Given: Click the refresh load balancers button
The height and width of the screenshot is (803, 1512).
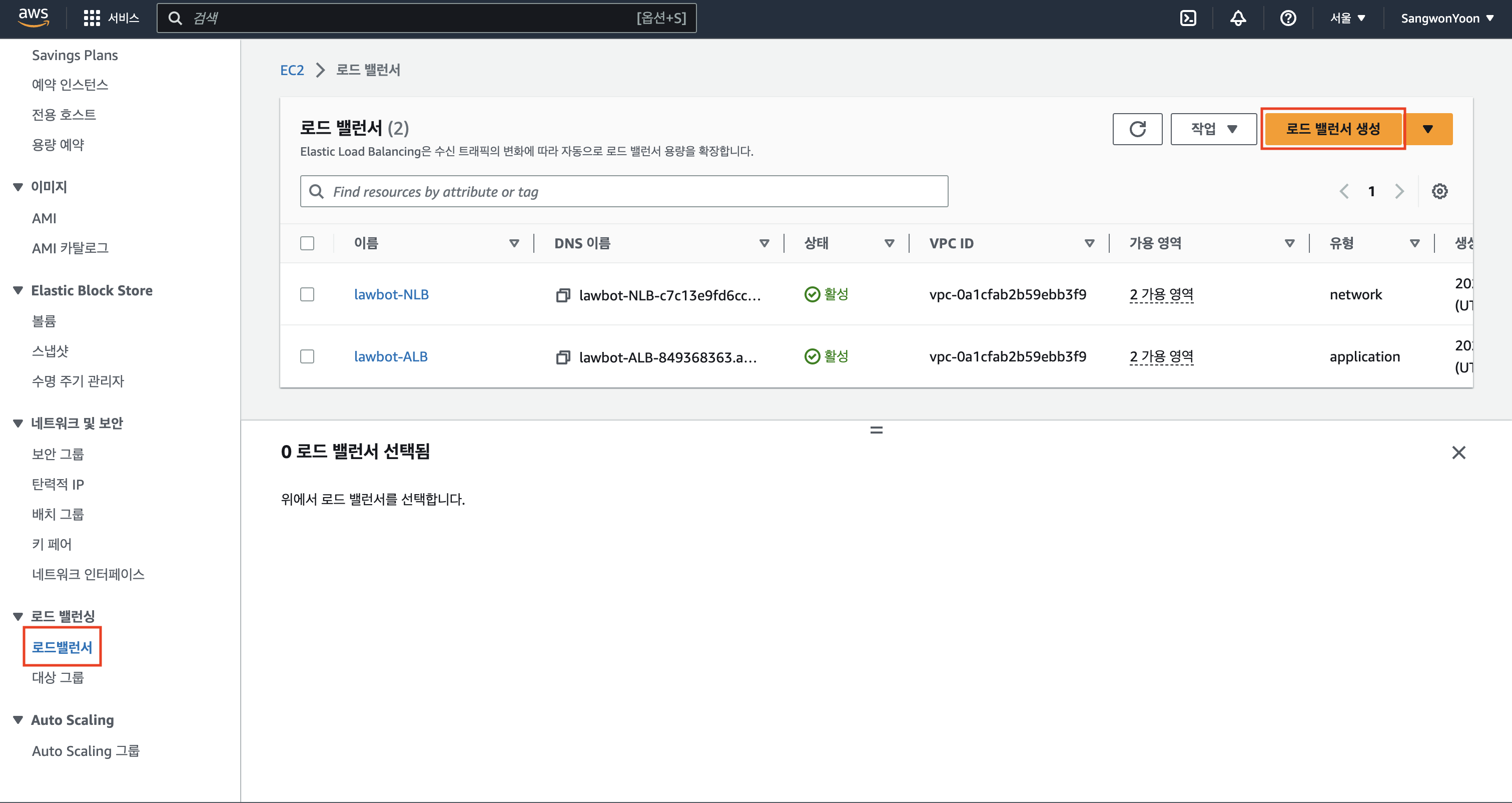Looking at the screenshot, I should click(x=1137, y=129).
